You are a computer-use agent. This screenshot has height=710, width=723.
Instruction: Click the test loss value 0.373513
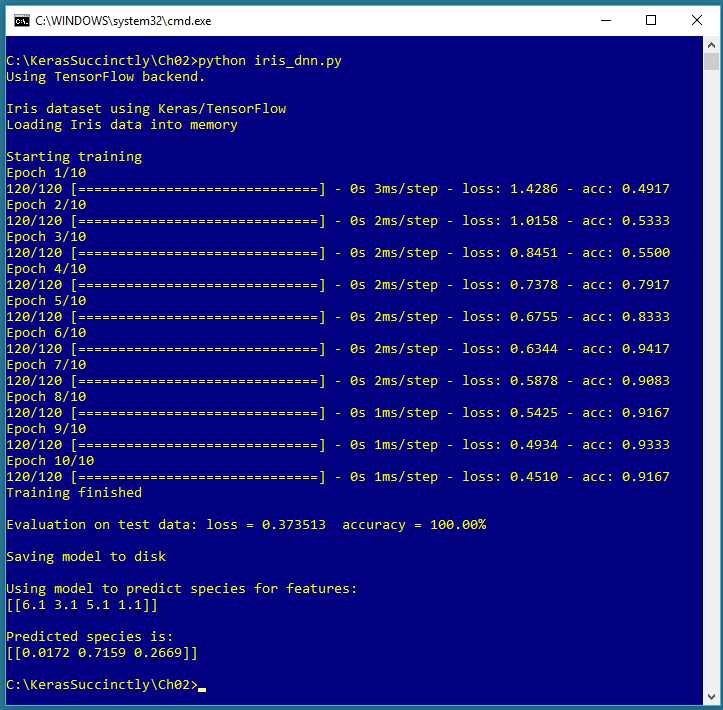294,525
